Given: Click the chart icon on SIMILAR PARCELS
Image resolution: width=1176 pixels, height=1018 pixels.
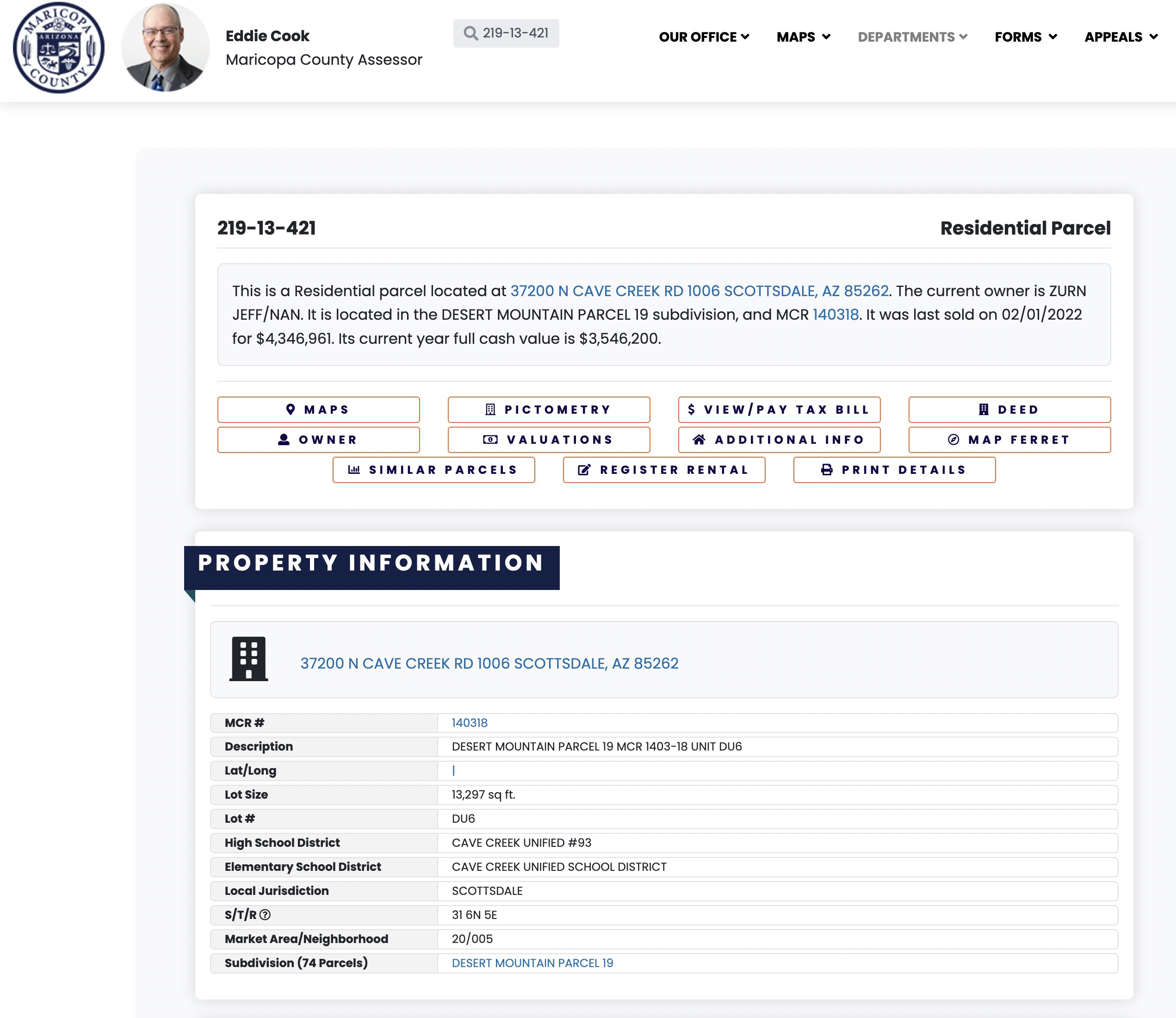Looking at the screenshot, I should click(354, 470).
